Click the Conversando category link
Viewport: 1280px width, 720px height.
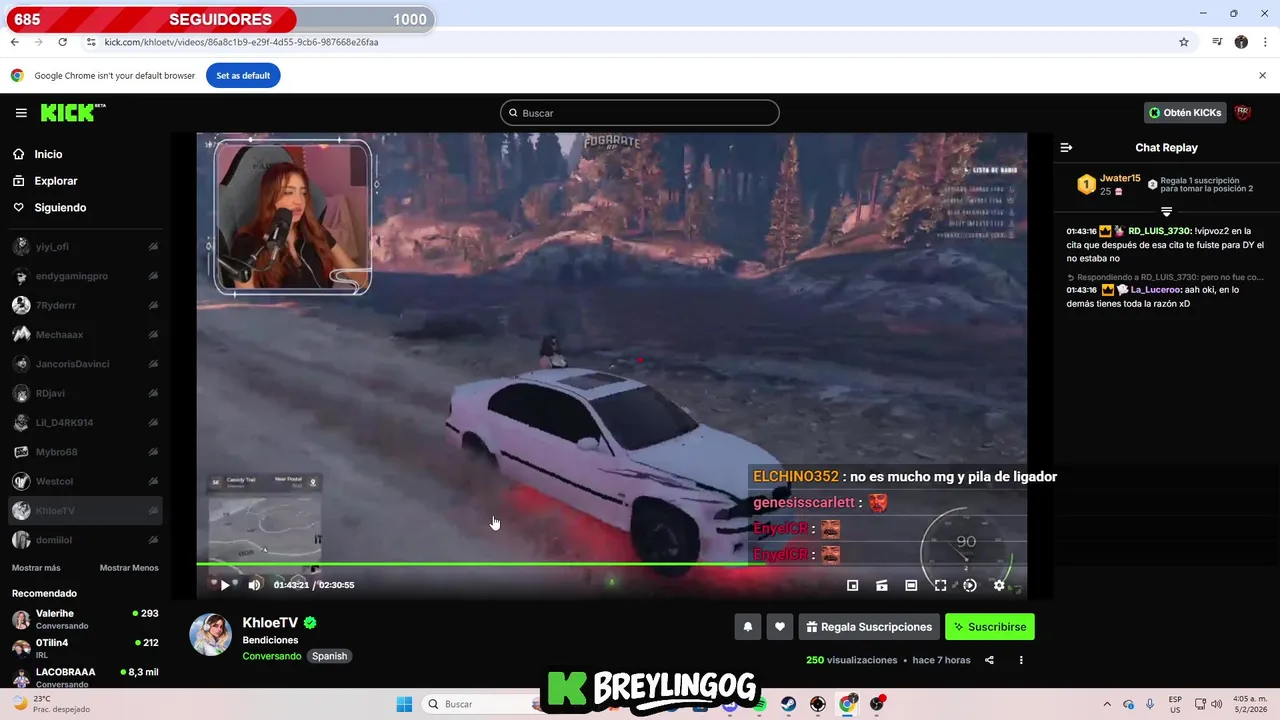tap(271, 656)
